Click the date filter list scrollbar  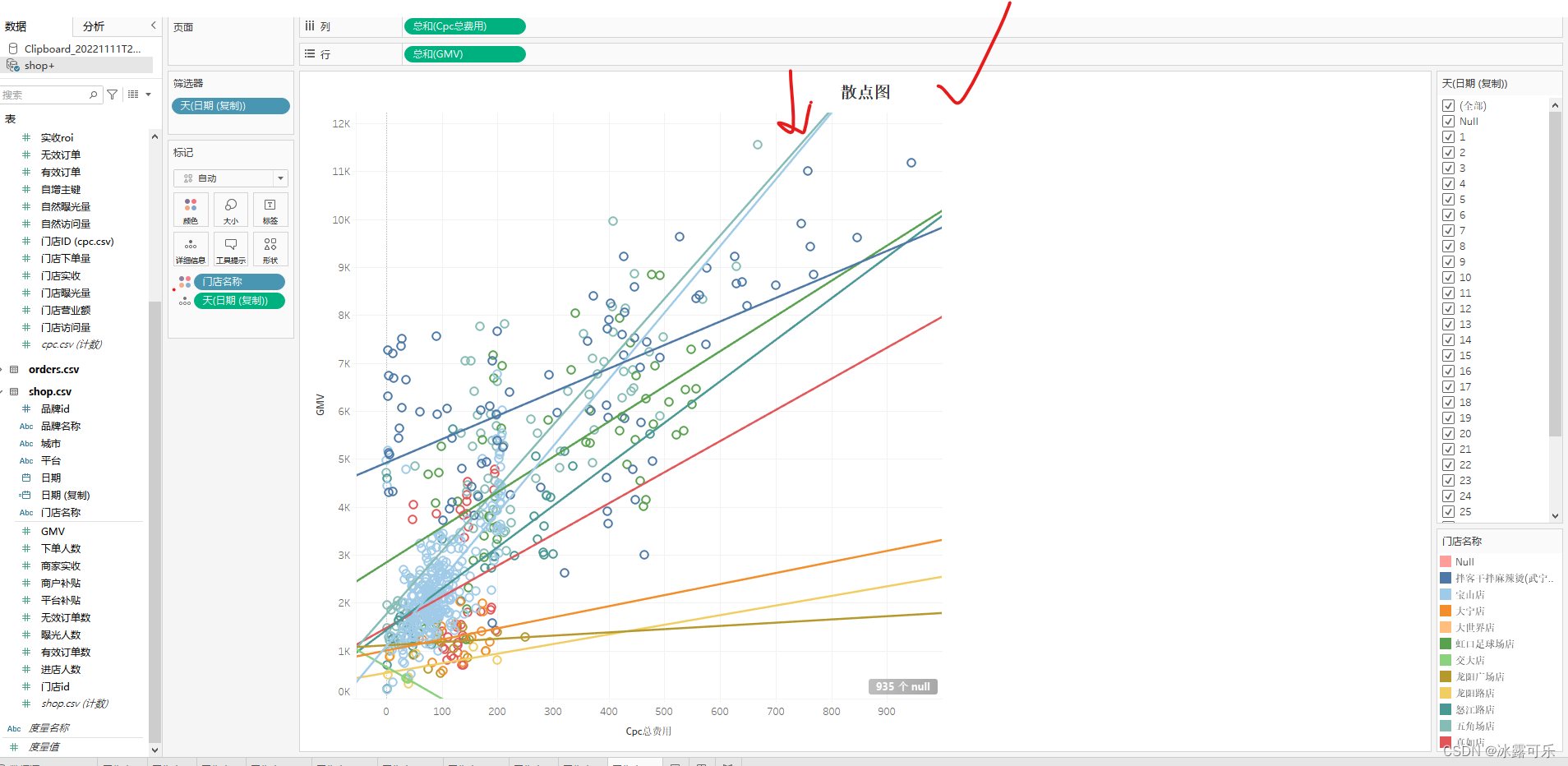coord(1555,274)
